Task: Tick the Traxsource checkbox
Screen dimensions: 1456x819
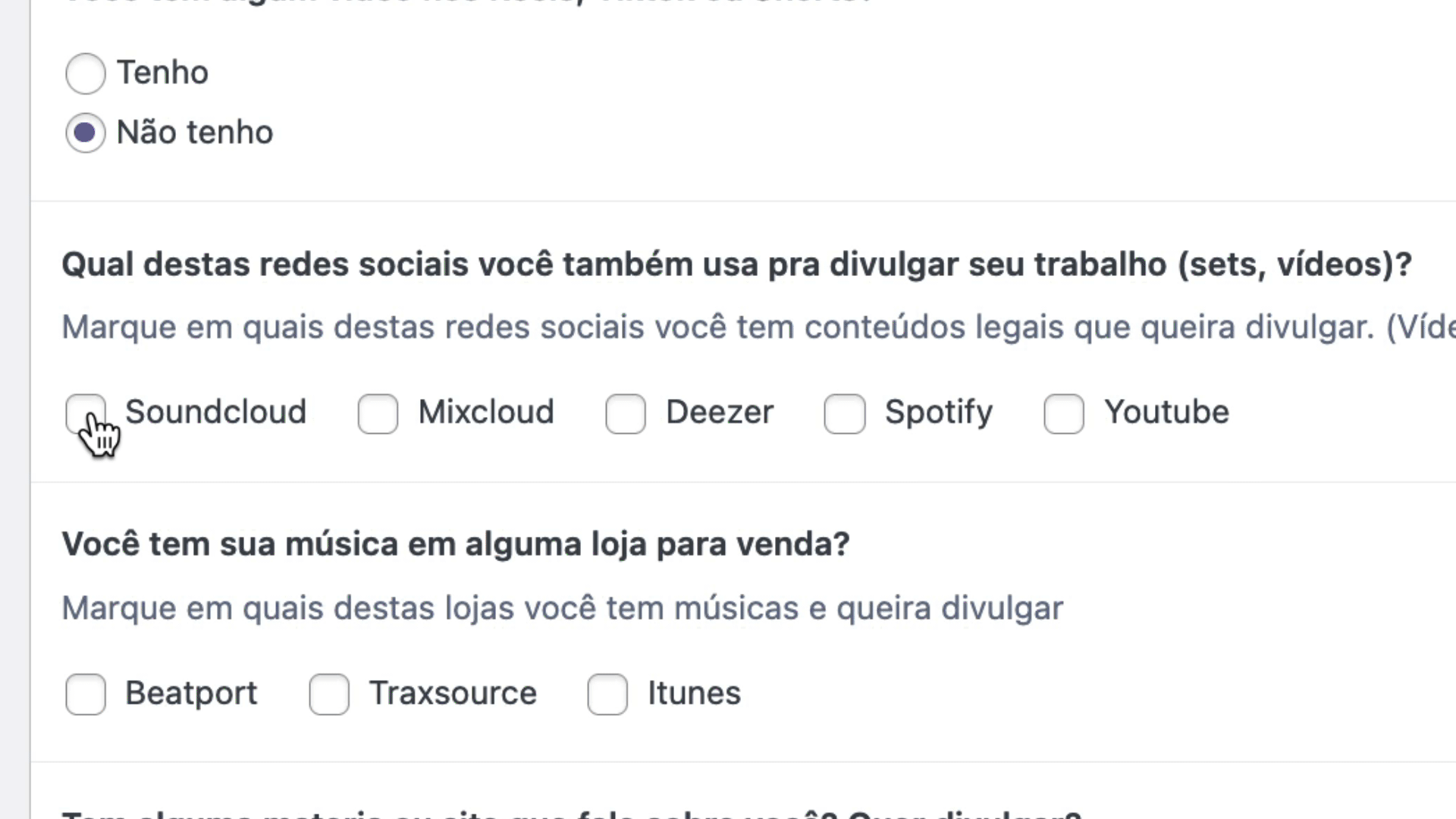Action: pos(328,694)
